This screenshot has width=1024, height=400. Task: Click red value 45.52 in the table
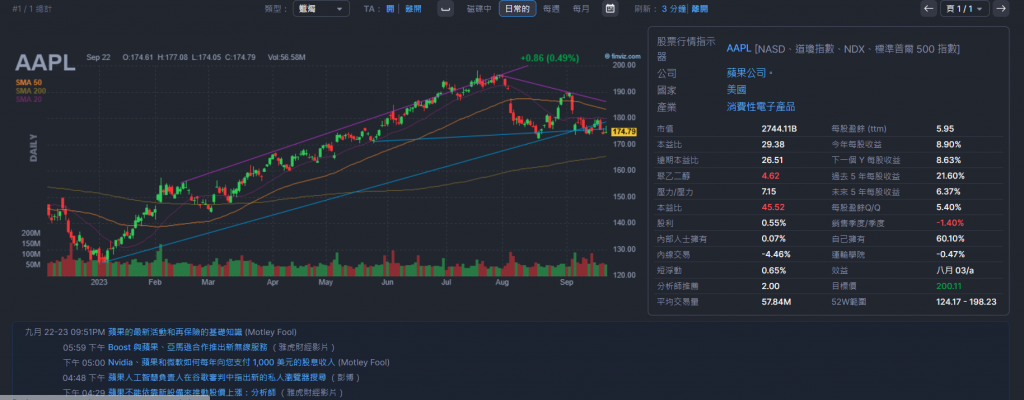[773, 207]
